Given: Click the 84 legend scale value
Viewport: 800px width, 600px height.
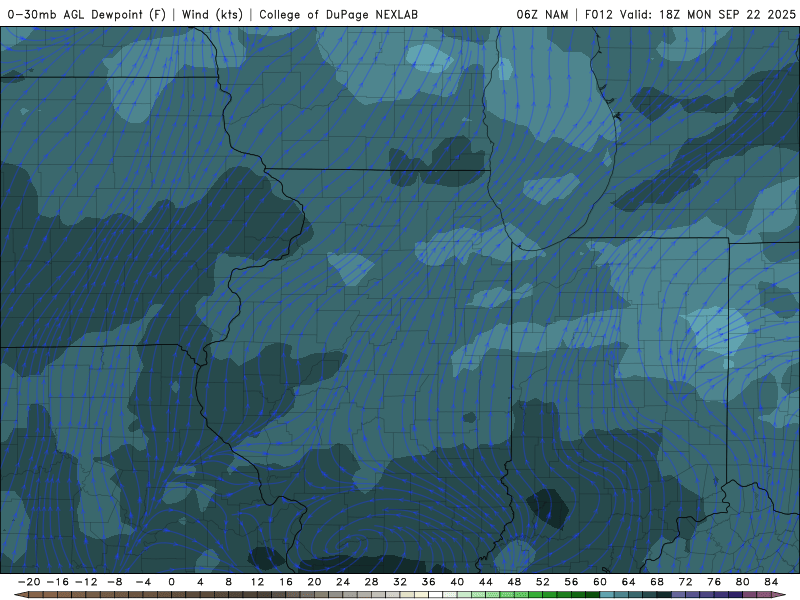Looking at the screenshot, I should pyautogui.click(x=771, y=582).
